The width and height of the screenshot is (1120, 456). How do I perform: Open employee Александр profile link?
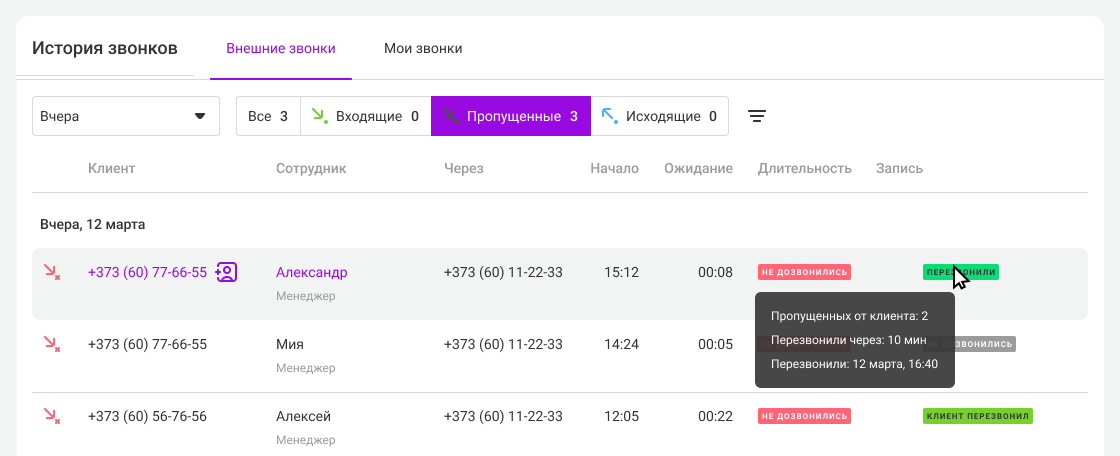tap(312, 272)
